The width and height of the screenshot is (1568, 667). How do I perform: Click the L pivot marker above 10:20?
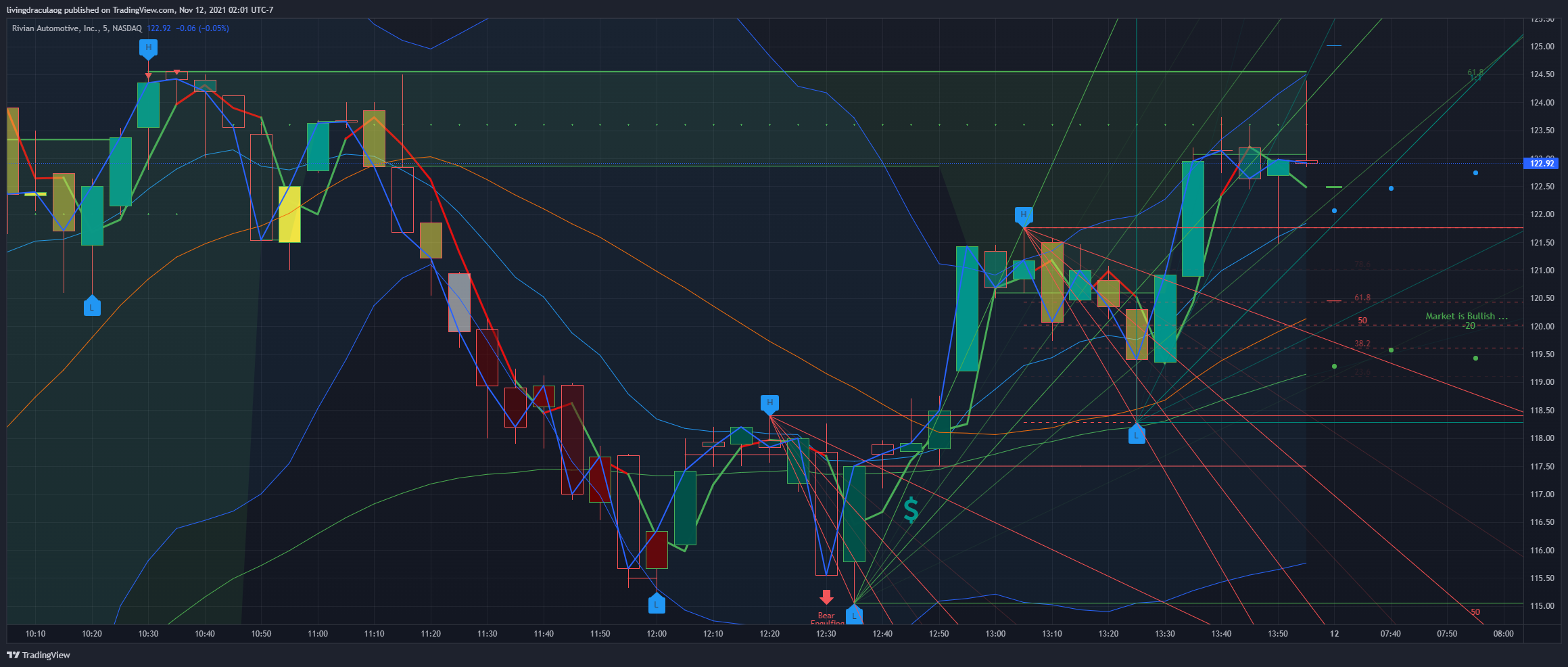click(x=92, y=306)
